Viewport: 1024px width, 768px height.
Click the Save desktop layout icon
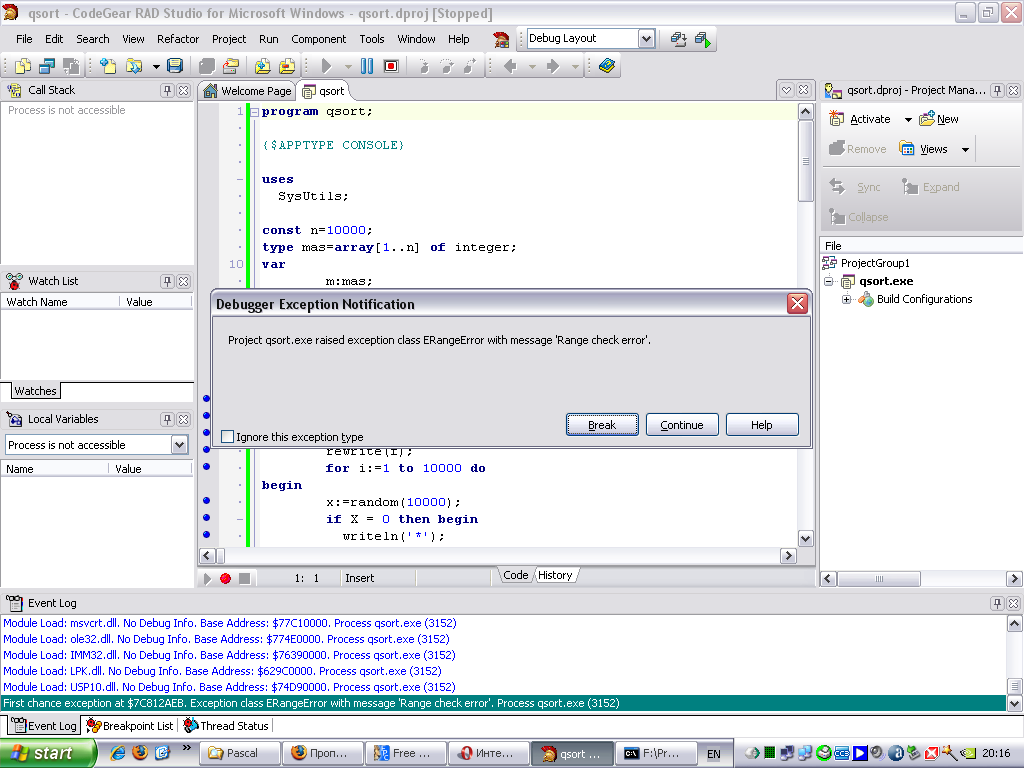pos(679,39)
